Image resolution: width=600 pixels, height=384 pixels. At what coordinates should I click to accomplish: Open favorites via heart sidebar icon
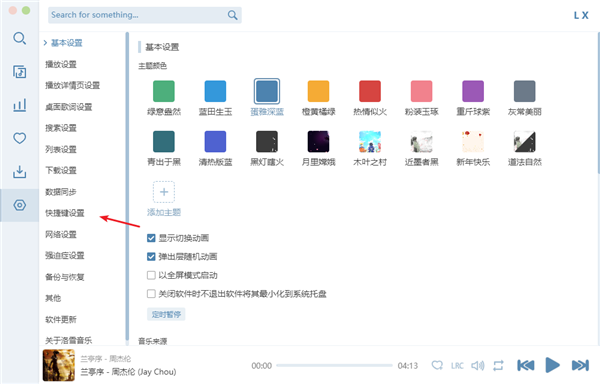(20, 138)
